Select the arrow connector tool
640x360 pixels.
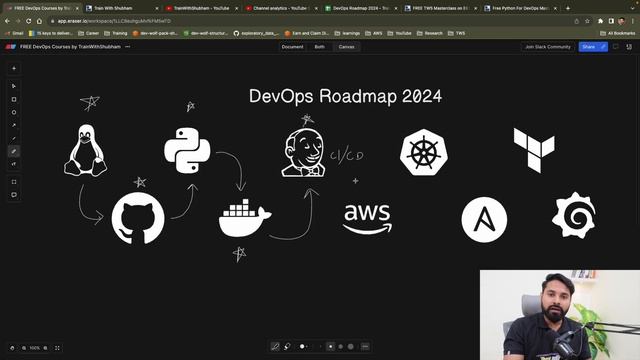(x=14, y=125)
